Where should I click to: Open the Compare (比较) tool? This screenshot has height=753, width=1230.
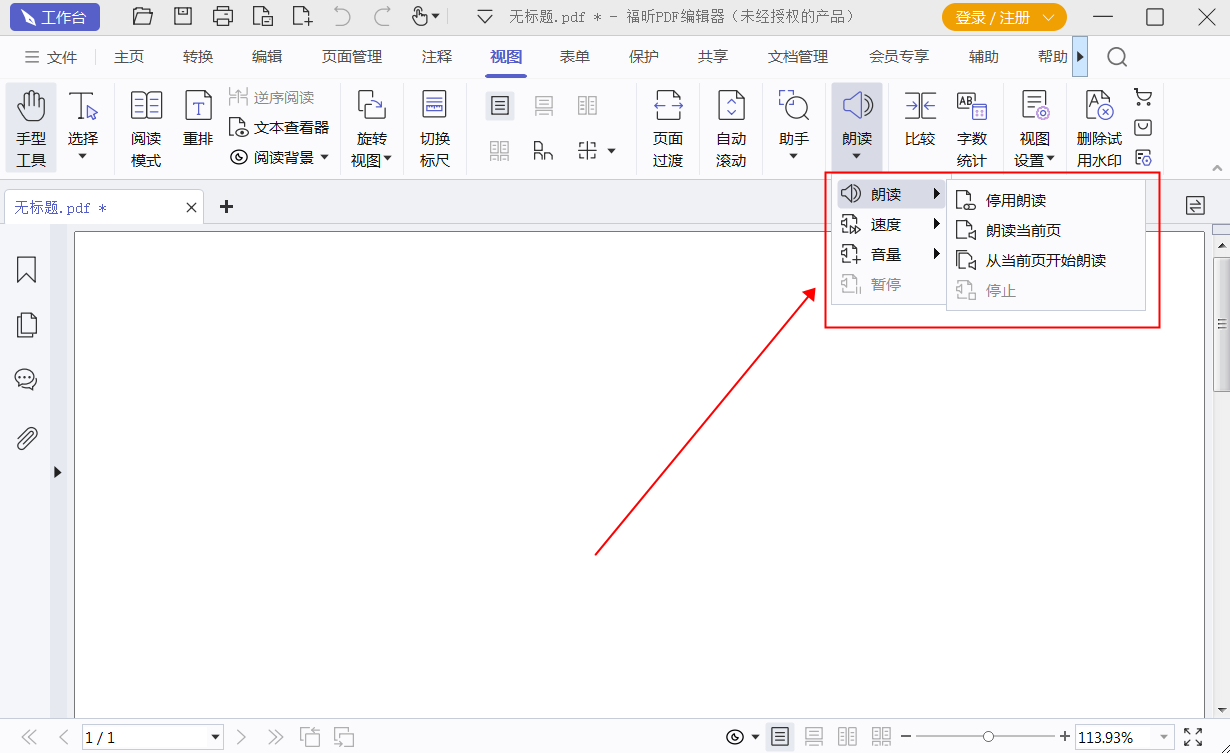[x=919, y=119]
